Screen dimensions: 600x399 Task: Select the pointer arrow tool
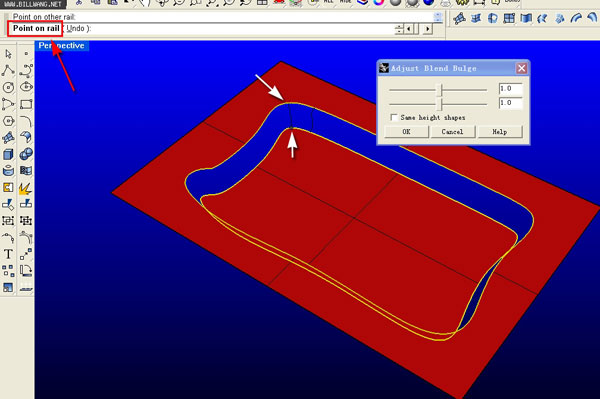[x=8, y=54]
